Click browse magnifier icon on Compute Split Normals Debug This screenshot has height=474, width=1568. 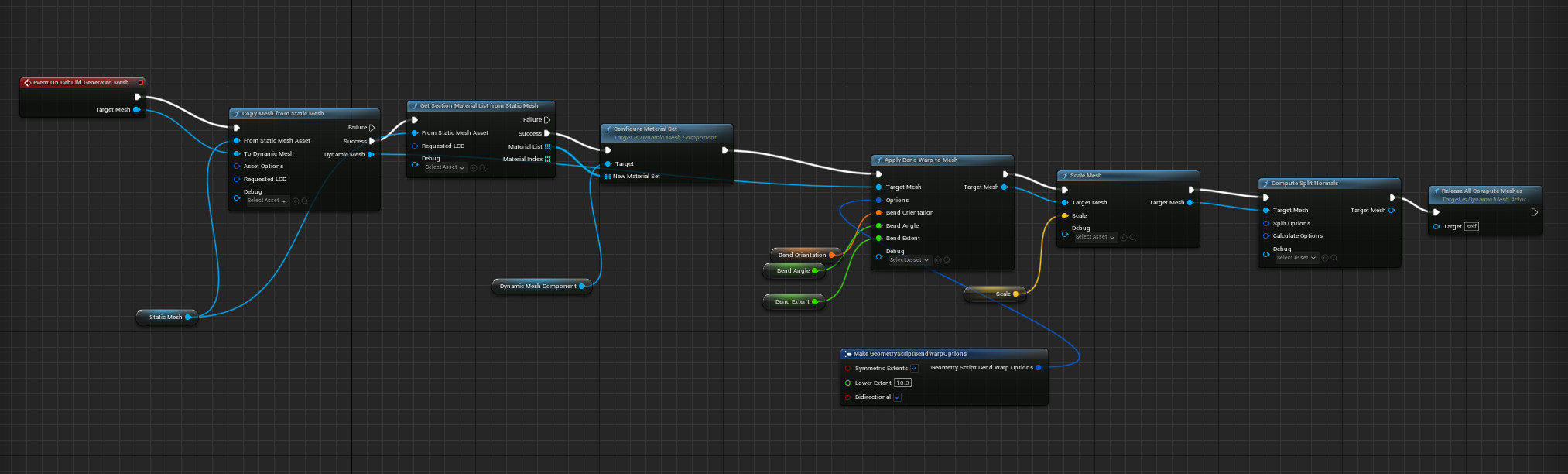coord(1334,258)
